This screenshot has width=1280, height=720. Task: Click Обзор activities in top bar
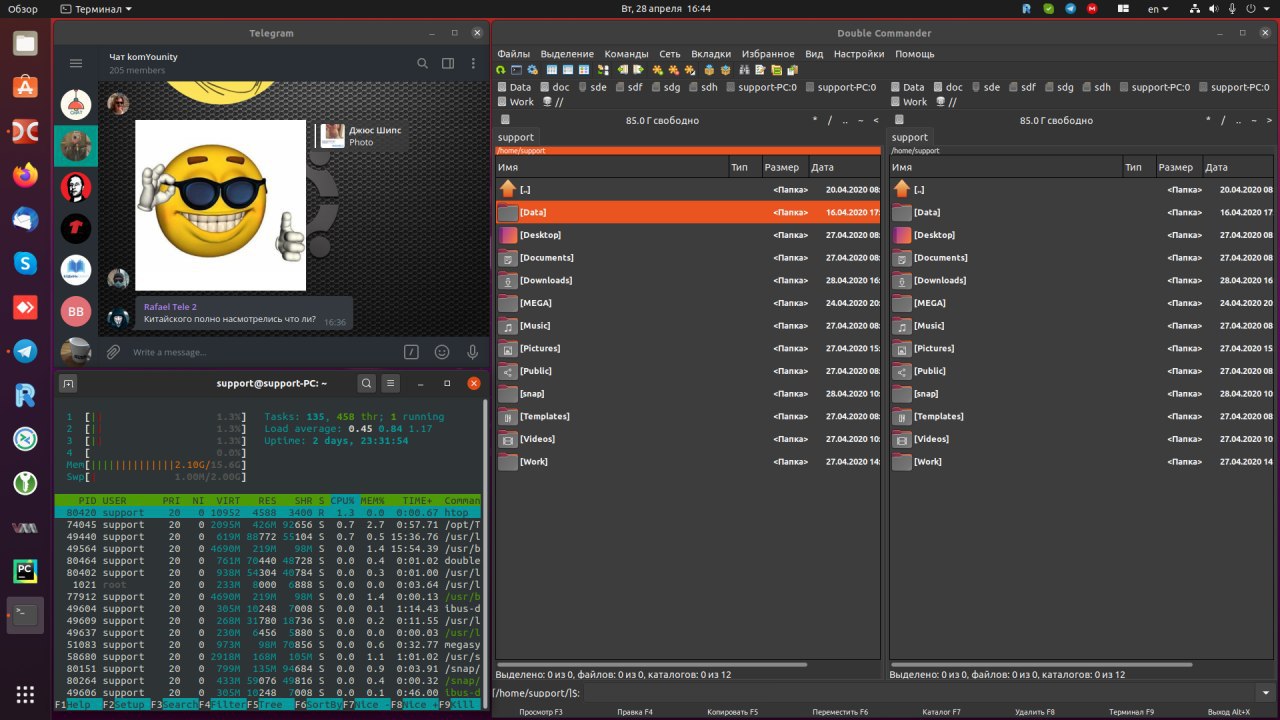[22, 8]
